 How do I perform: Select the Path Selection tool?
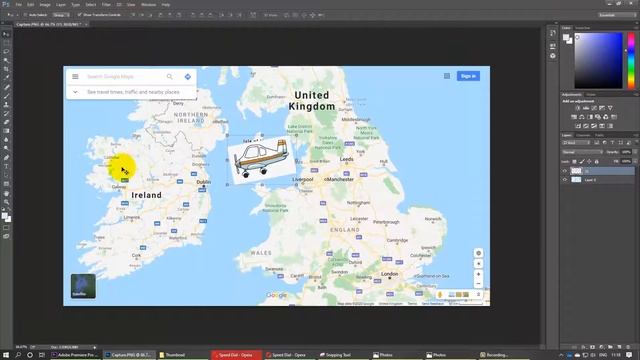(6, 175)
